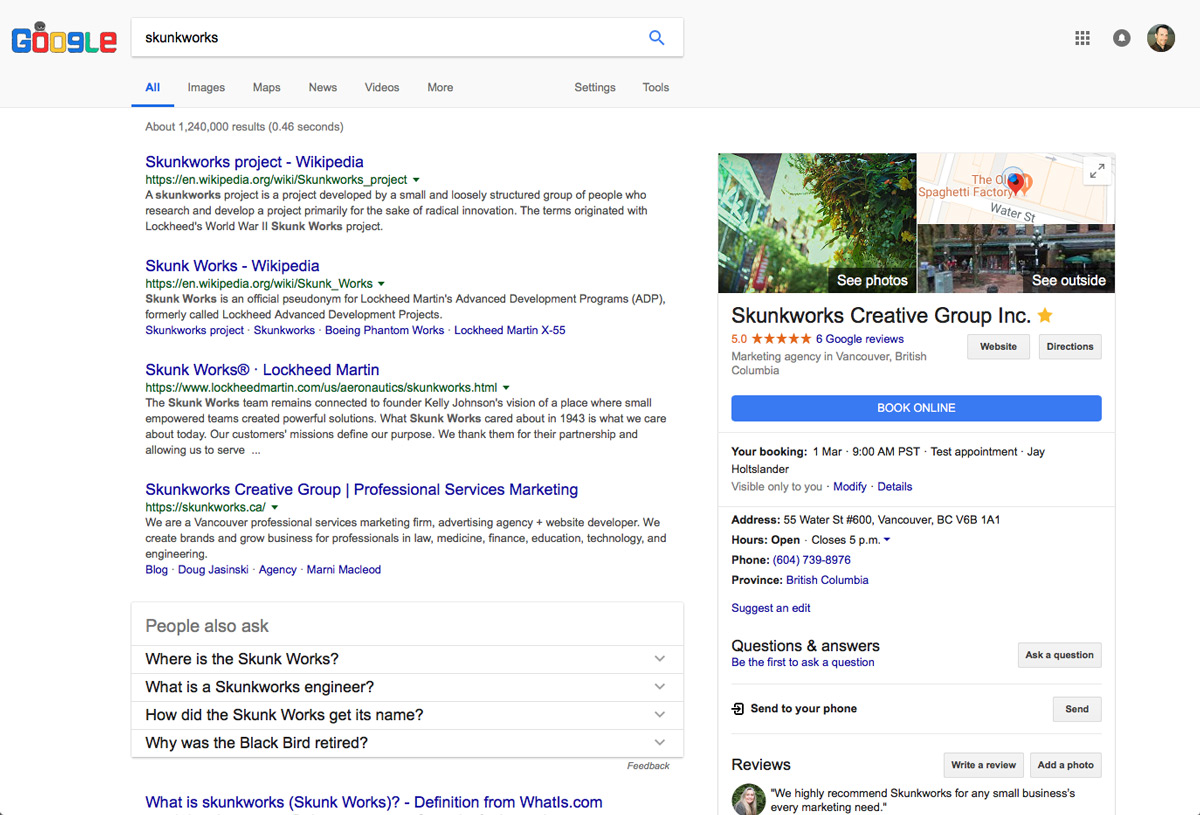
Task: Click the Feedback link under People also ask
Action: (x=648, y=766)
